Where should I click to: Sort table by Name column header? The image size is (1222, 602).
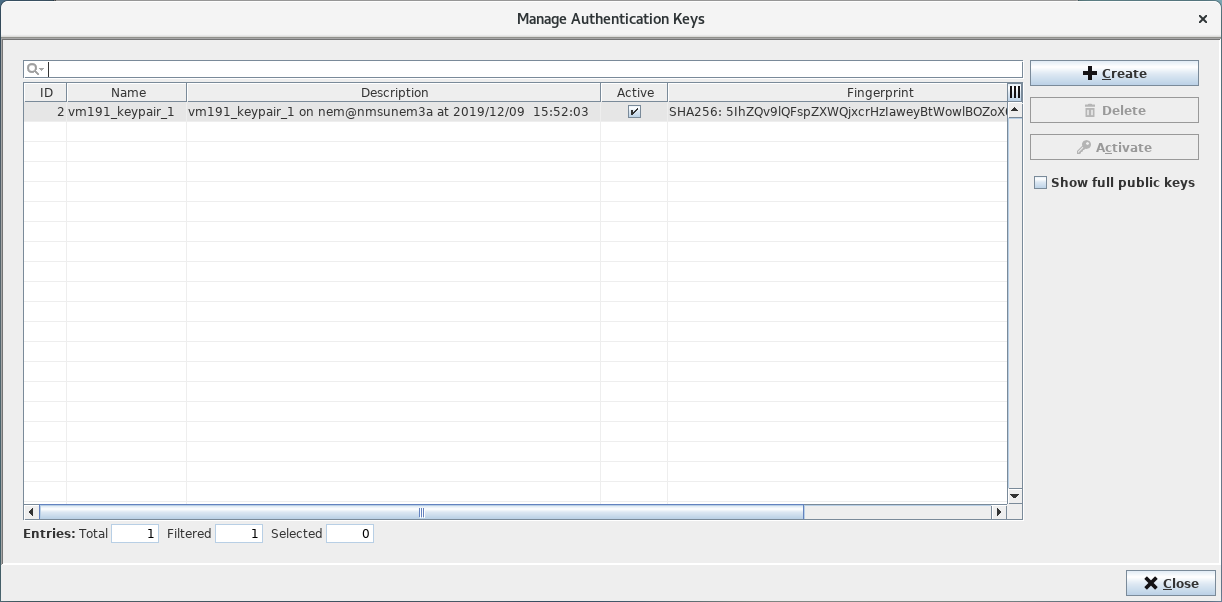pos(128,92)
